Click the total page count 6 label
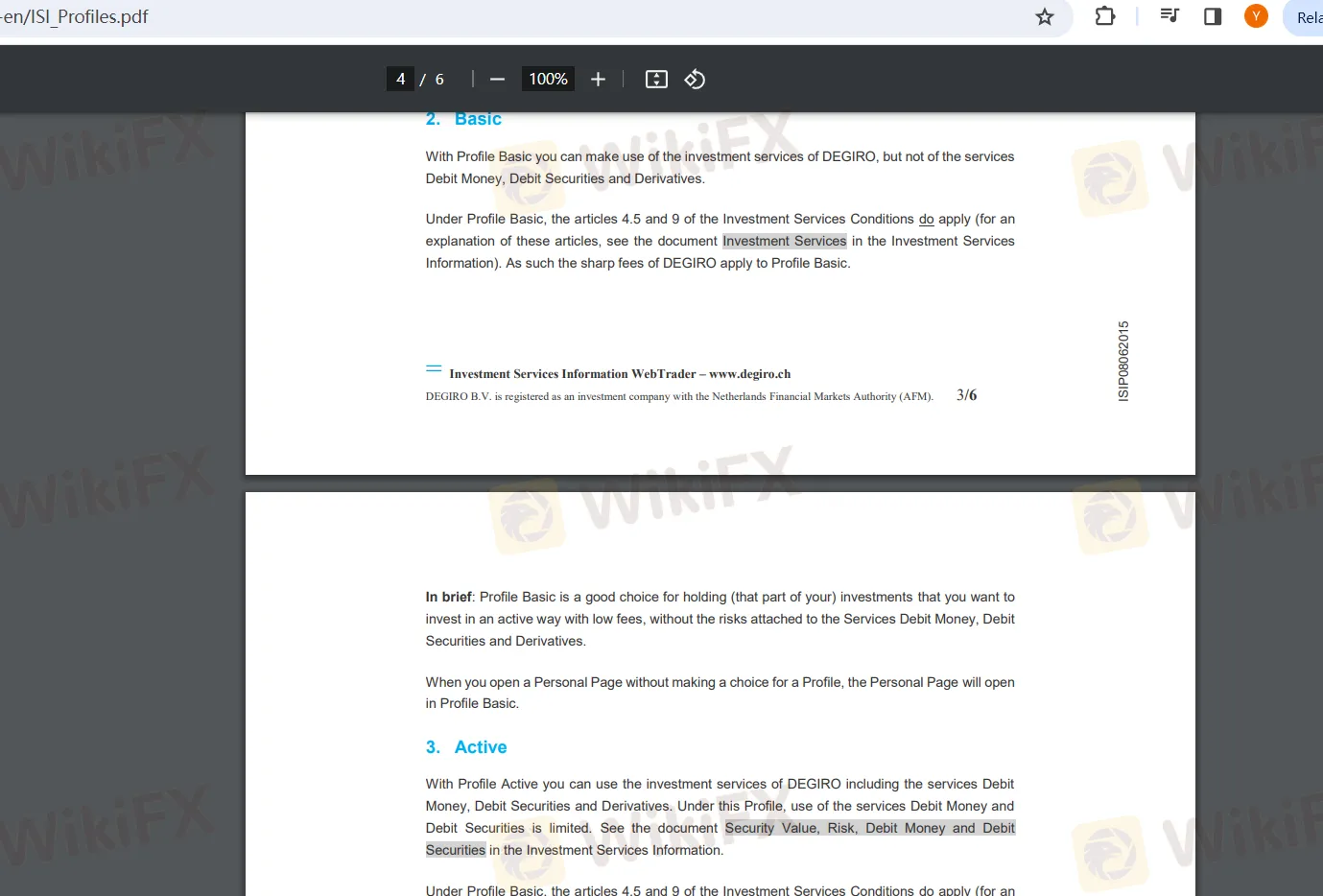Screen dimensions: 1323x896 (439, 80)
